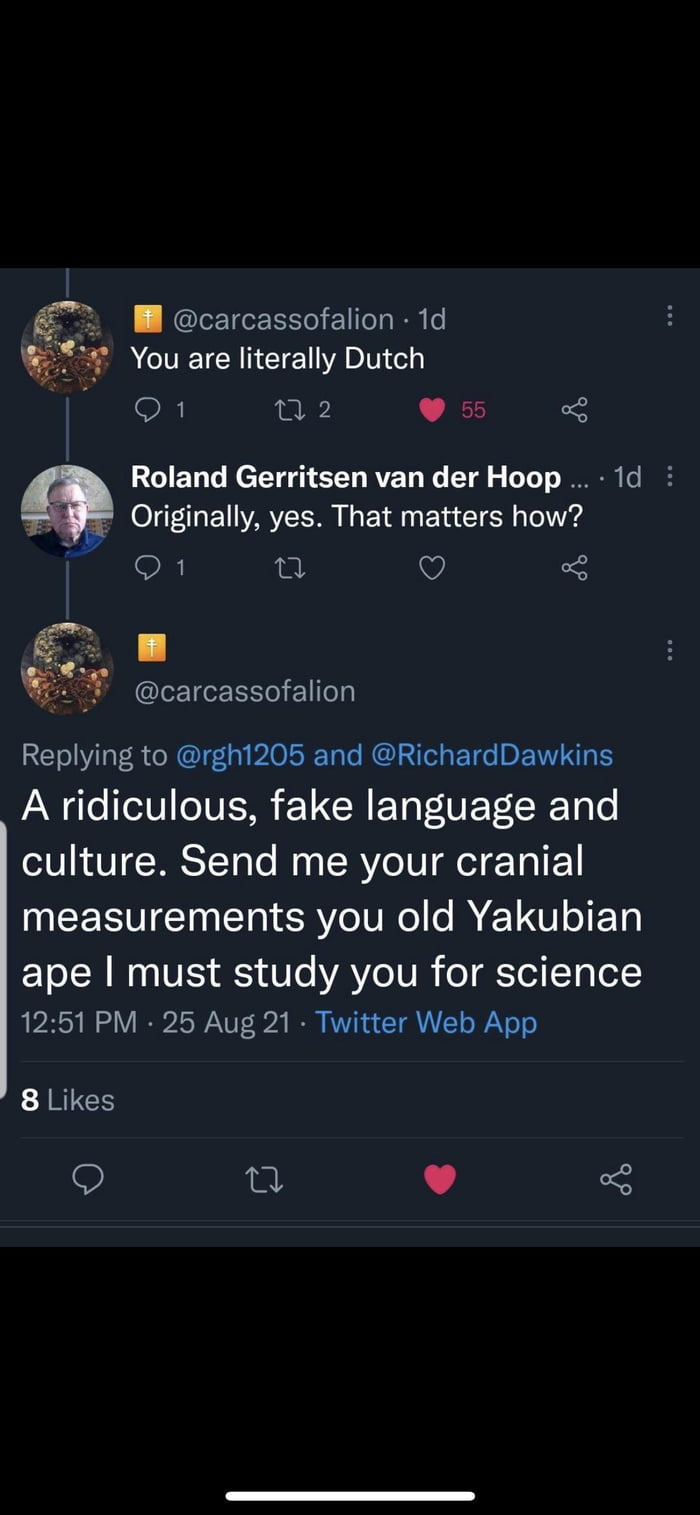
Task: Like Roland's "That matters how?" tweet
Action: (x=431, y=568)
